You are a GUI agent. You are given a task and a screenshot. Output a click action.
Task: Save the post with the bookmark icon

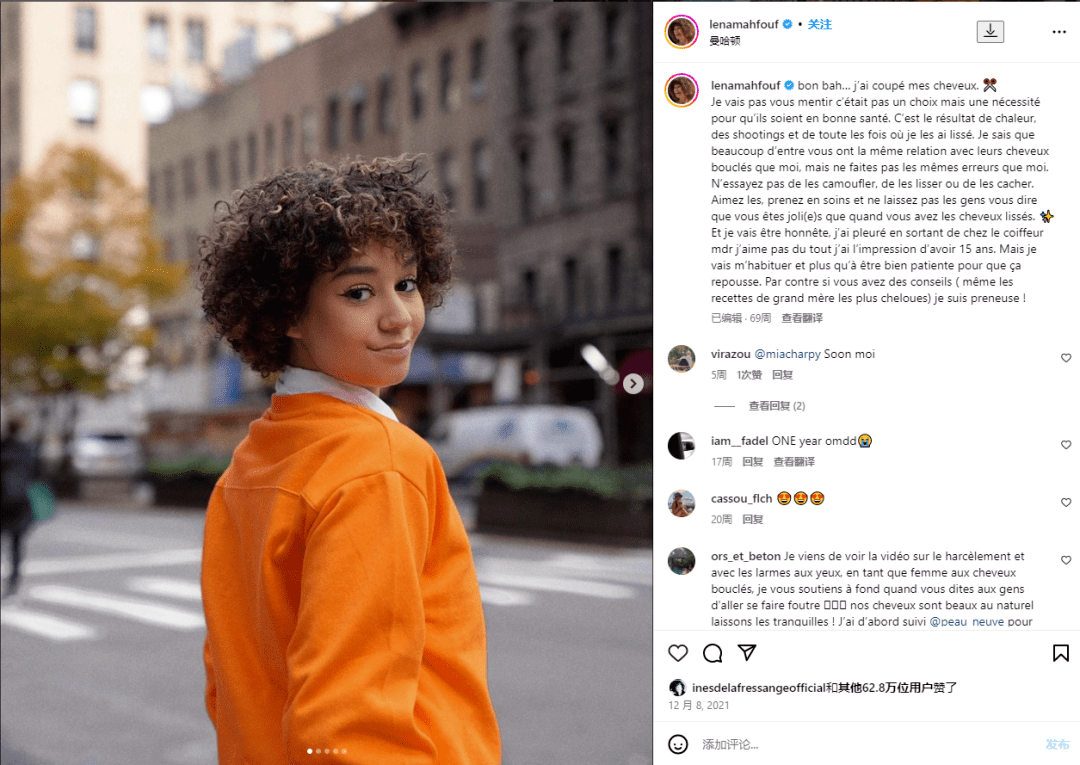1061,653
